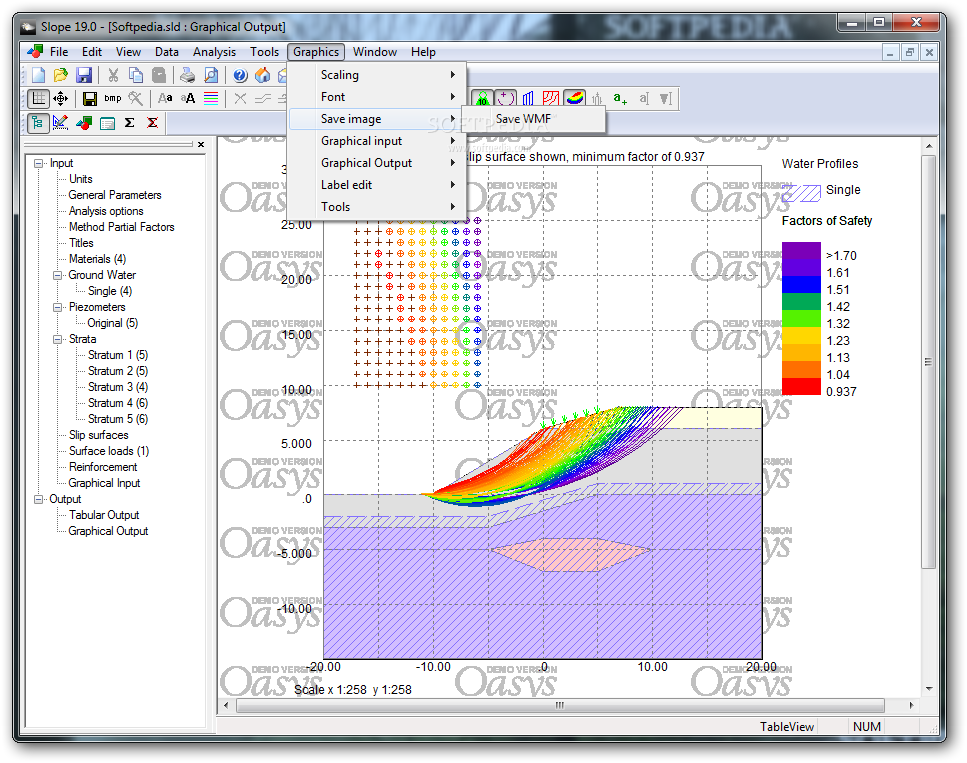Click the vertical scrollbar of the graphic view

pos(928,362)
